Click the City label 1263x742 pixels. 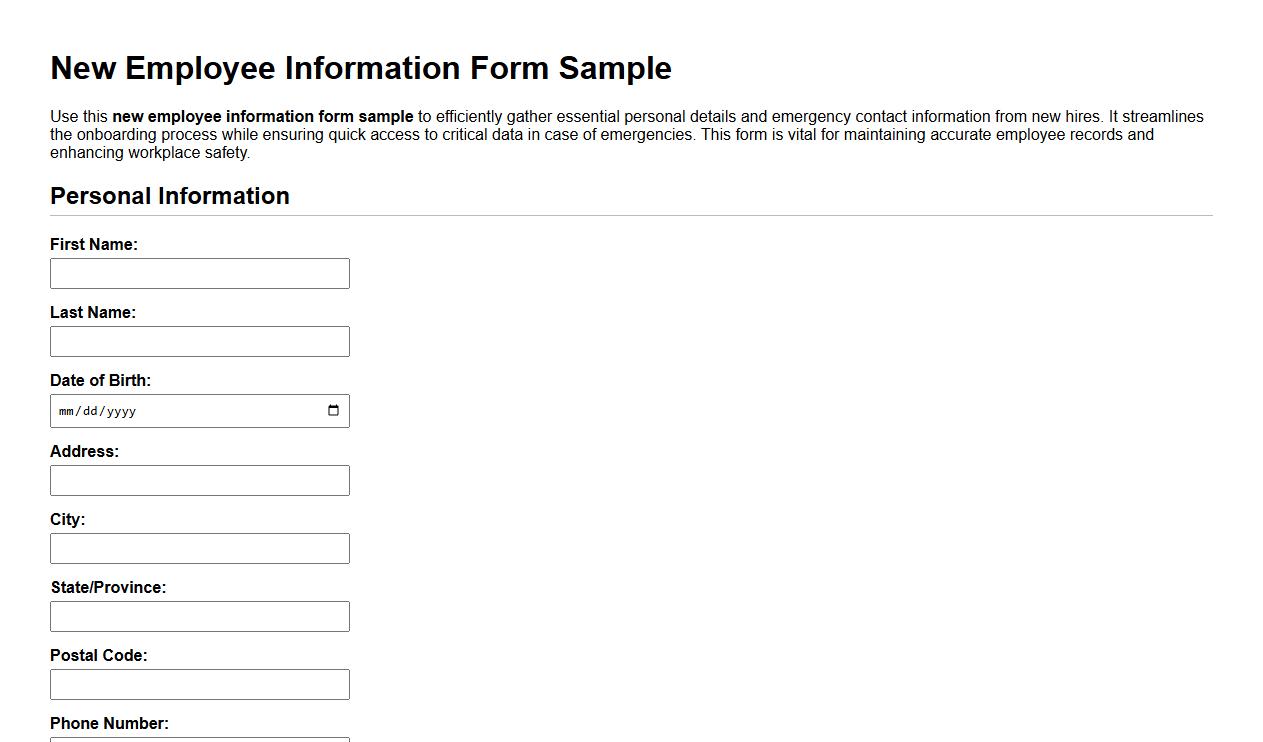(x=66, y=519)
